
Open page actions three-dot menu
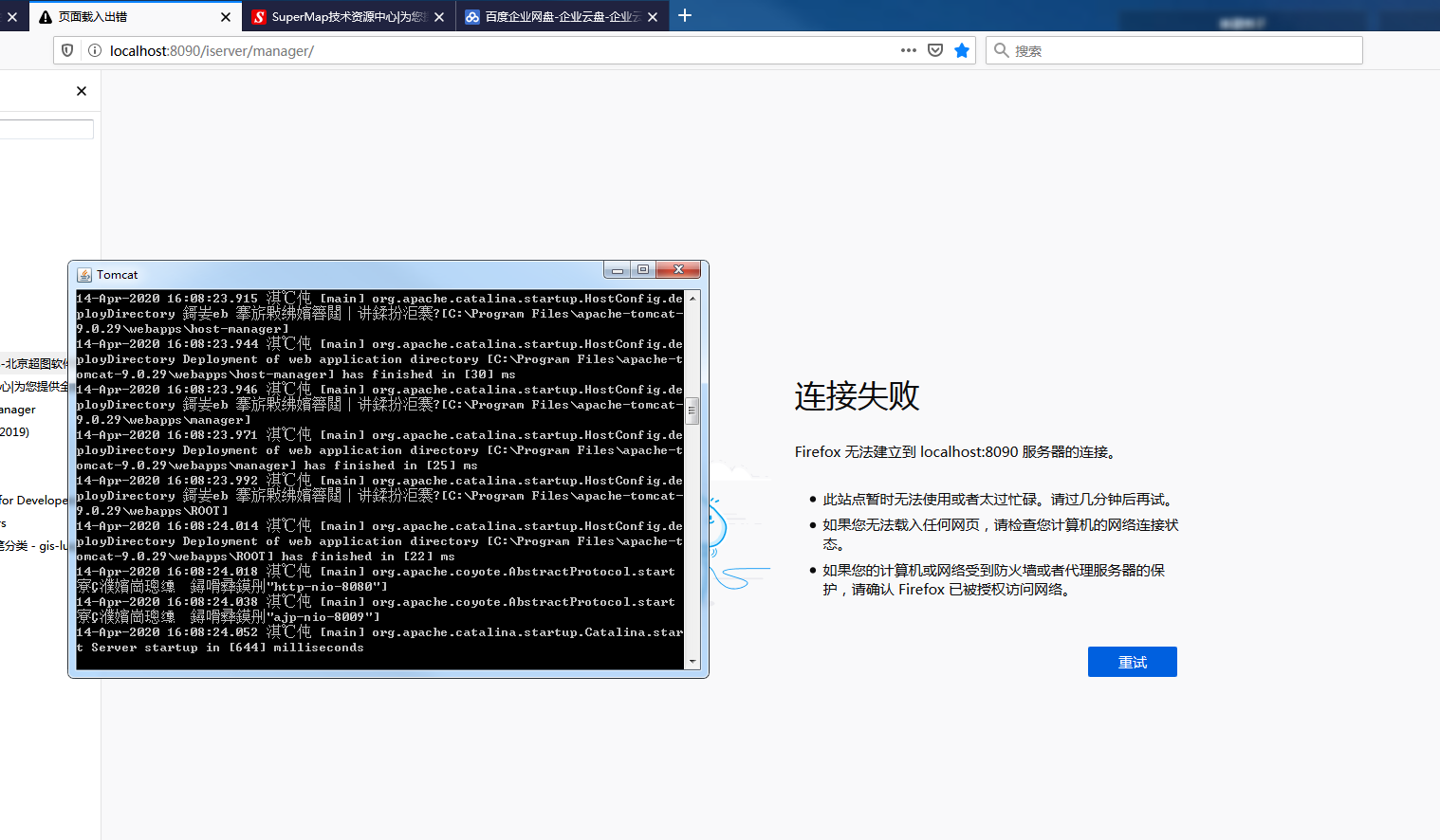[x=909, y=50]
